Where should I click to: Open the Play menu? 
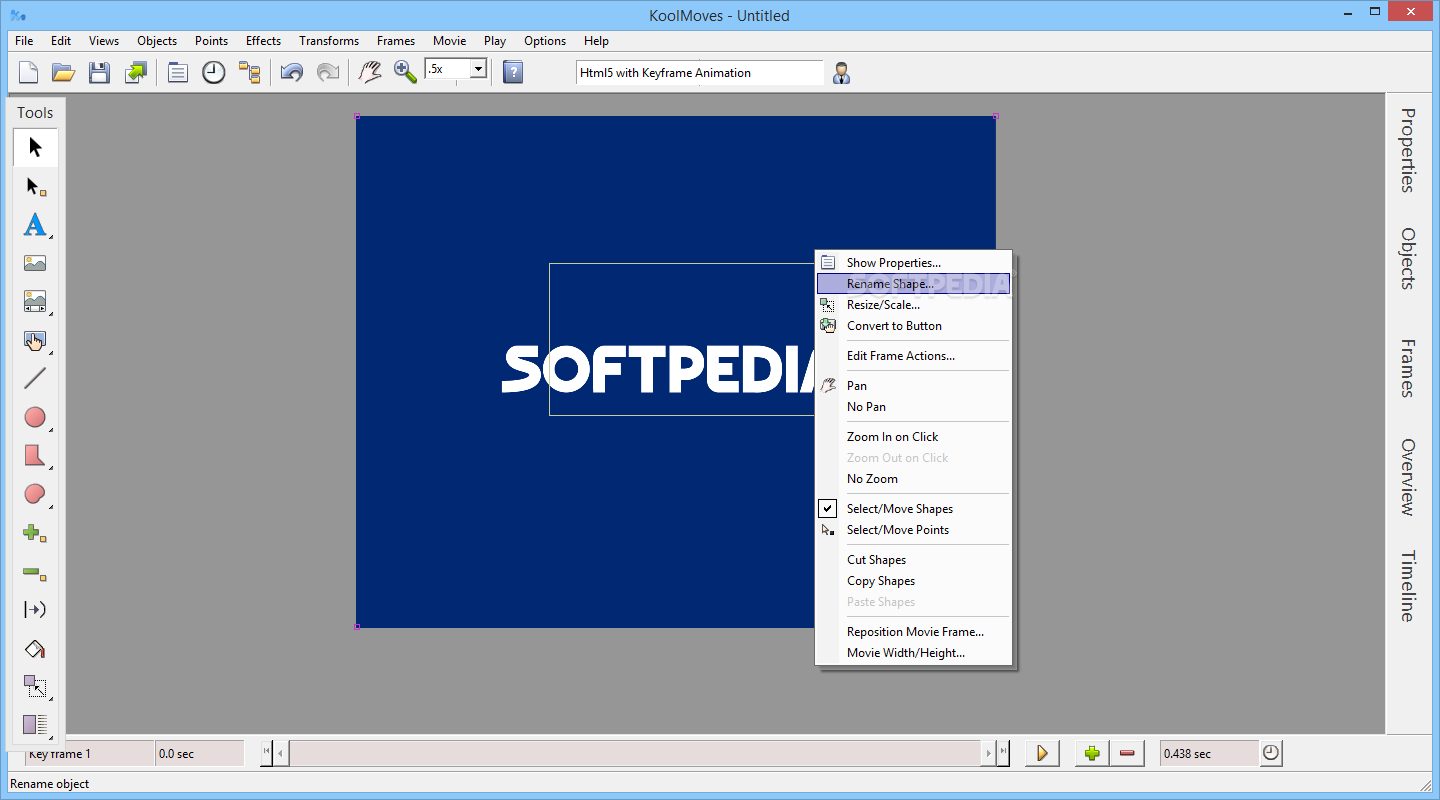tap(495, 41)
